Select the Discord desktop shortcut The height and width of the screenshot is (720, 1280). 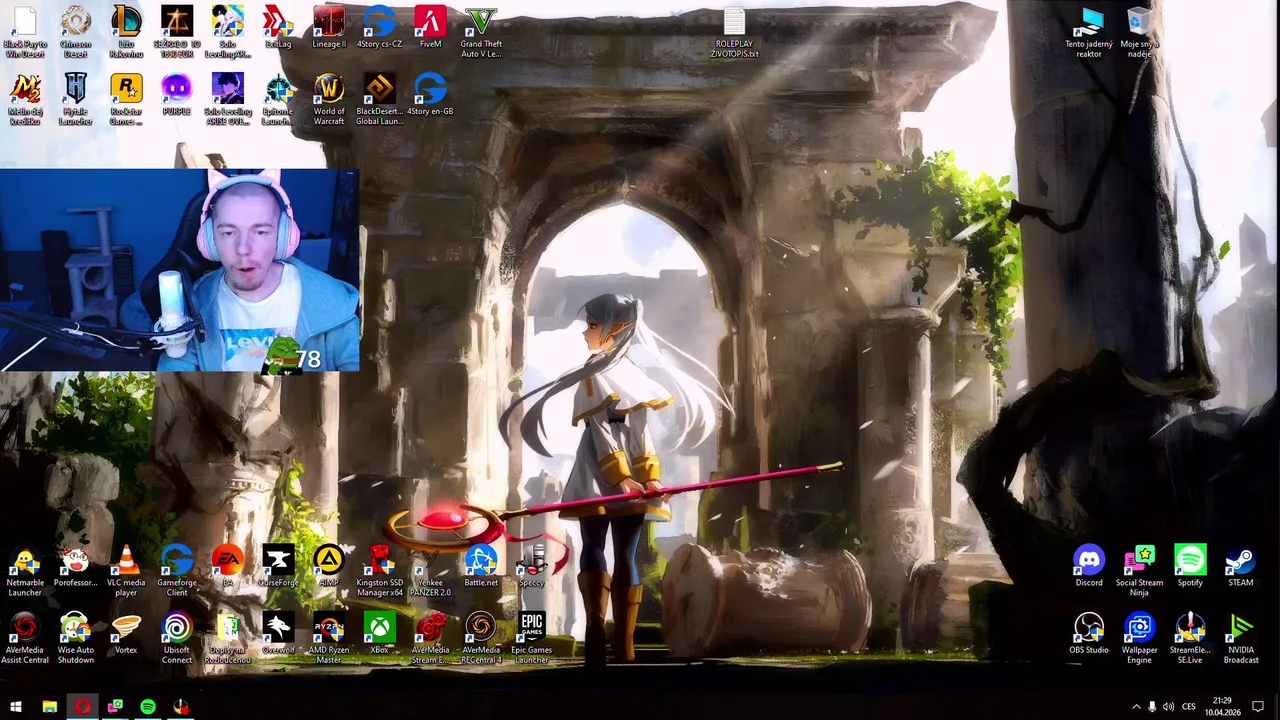pos(1089,567)
